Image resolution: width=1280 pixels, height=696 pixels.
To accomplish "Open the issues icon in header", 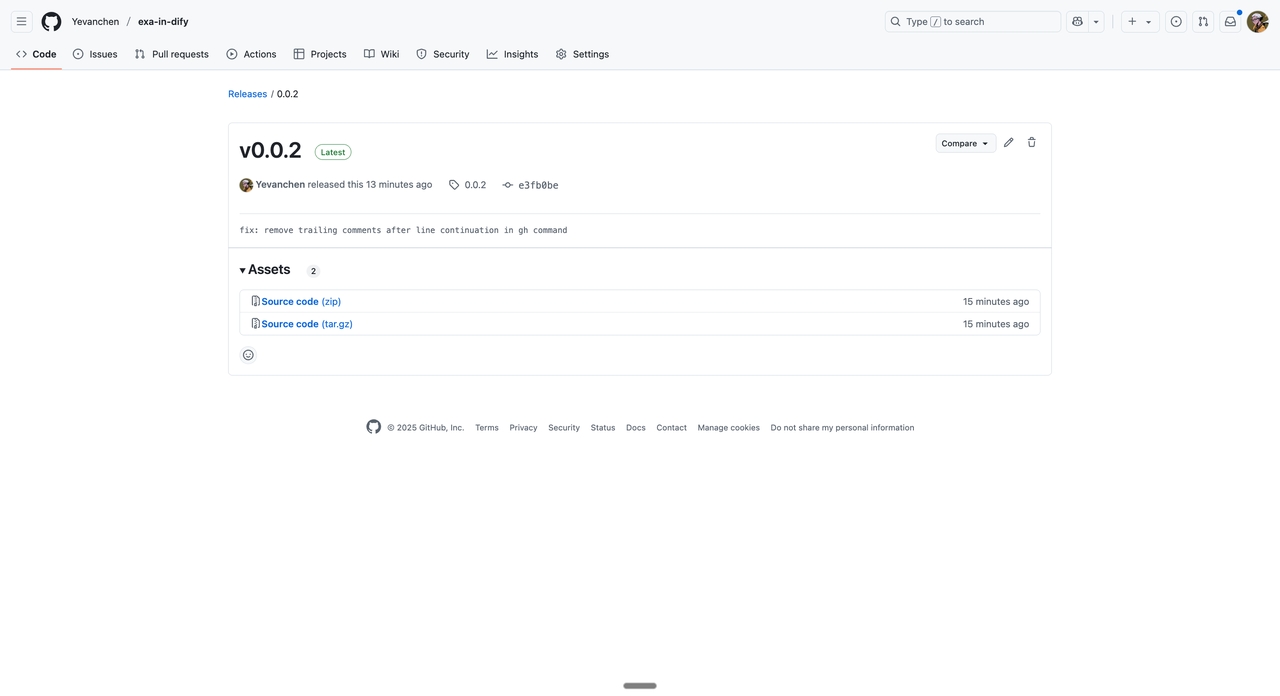I will [x=1176, y=21].
